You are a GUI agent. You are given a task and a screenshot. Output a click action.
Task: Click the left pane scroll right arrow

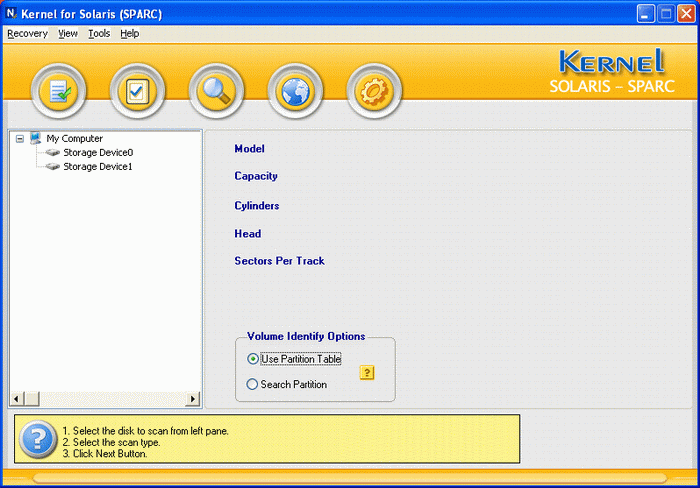pyautogui.click(x=193, y=399)
